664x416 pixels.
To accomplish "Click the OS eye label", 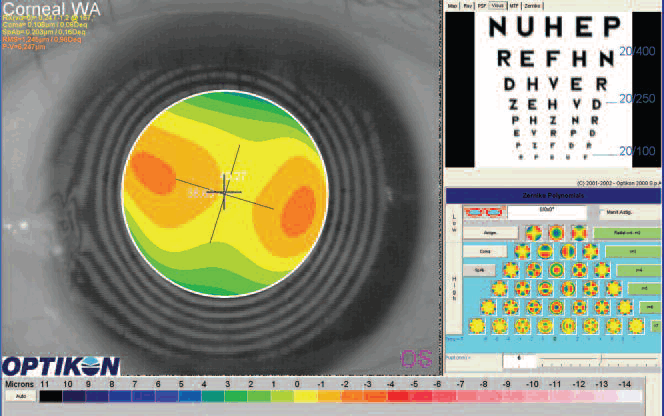I will (416, 358).
